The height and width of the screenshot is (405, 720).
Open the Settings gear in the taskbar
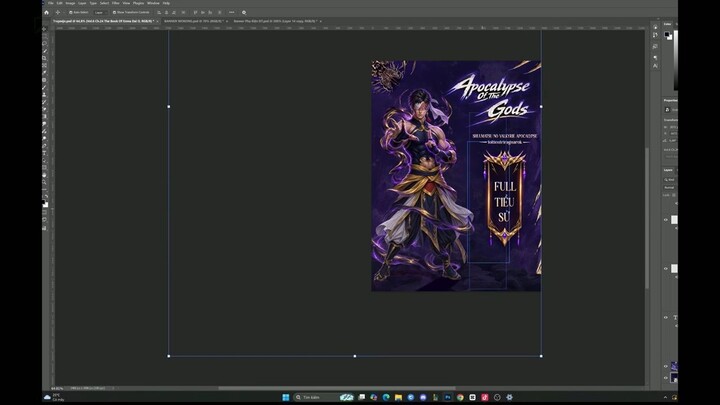point(509,397)
